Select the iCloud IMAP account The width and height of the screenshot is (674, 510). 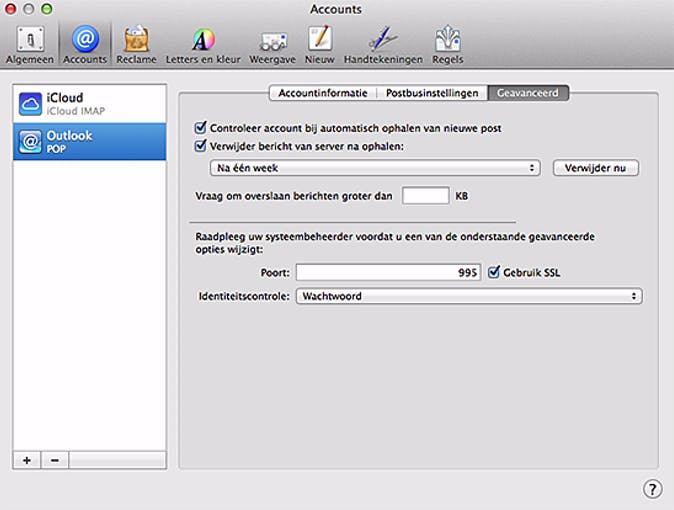(x=90, y=104)
